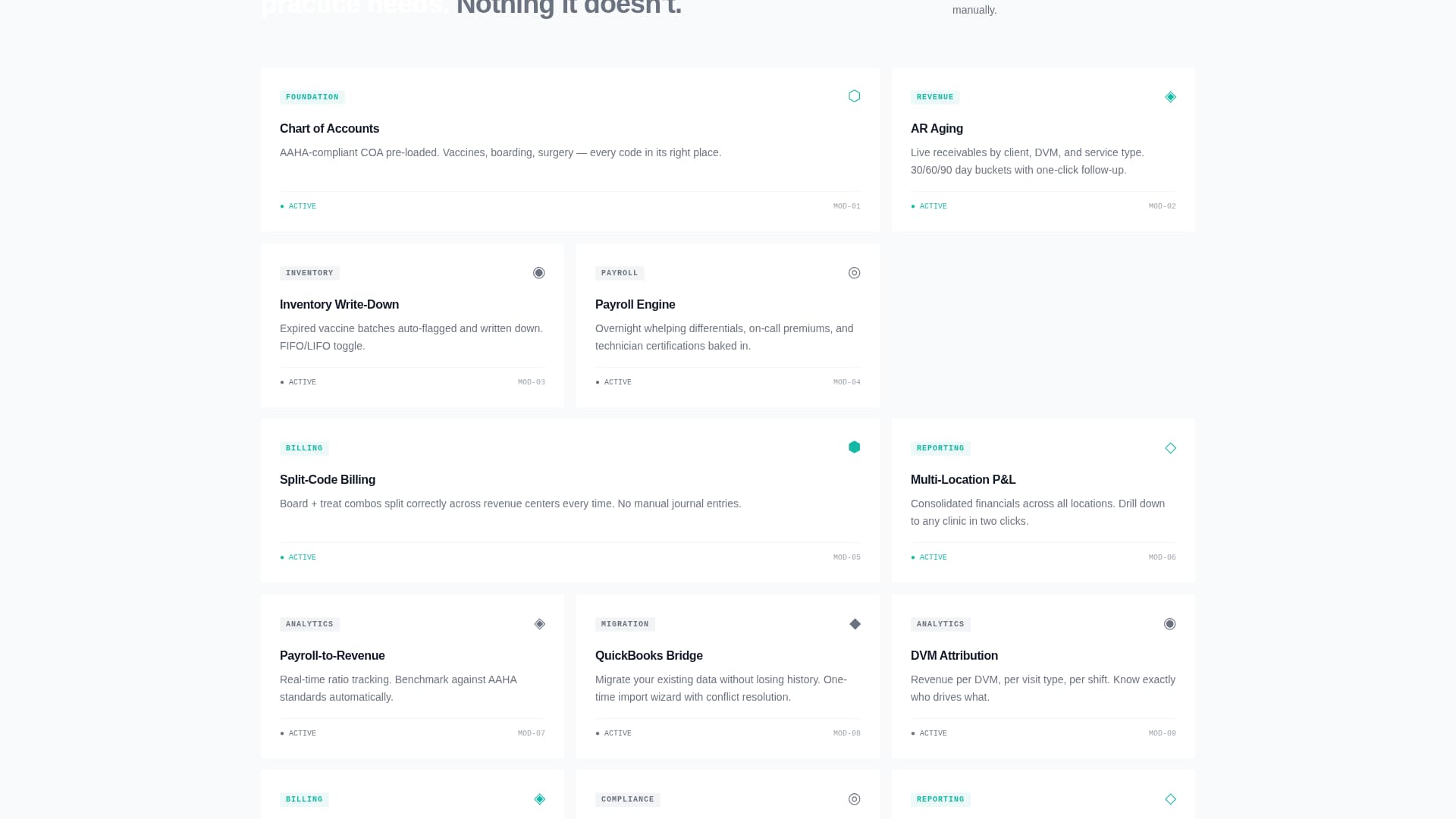This screenshot has height=819, width=1456.
Task: Click the Migrate your existing data description
Action: (x=721, y=689)
